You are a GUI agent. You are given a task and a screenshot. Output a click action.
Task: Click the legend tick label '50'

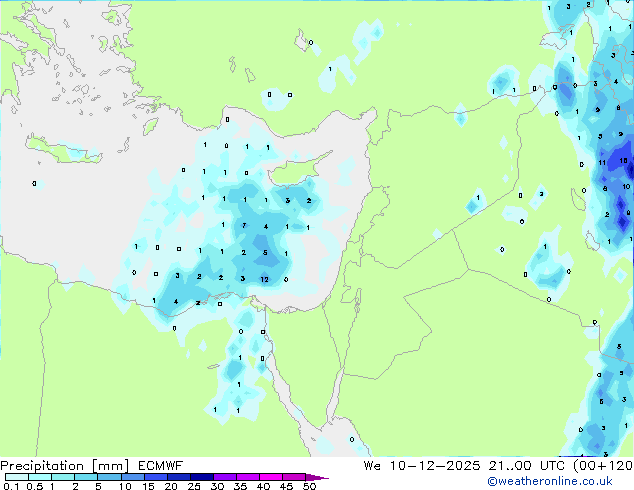(310, 486)
